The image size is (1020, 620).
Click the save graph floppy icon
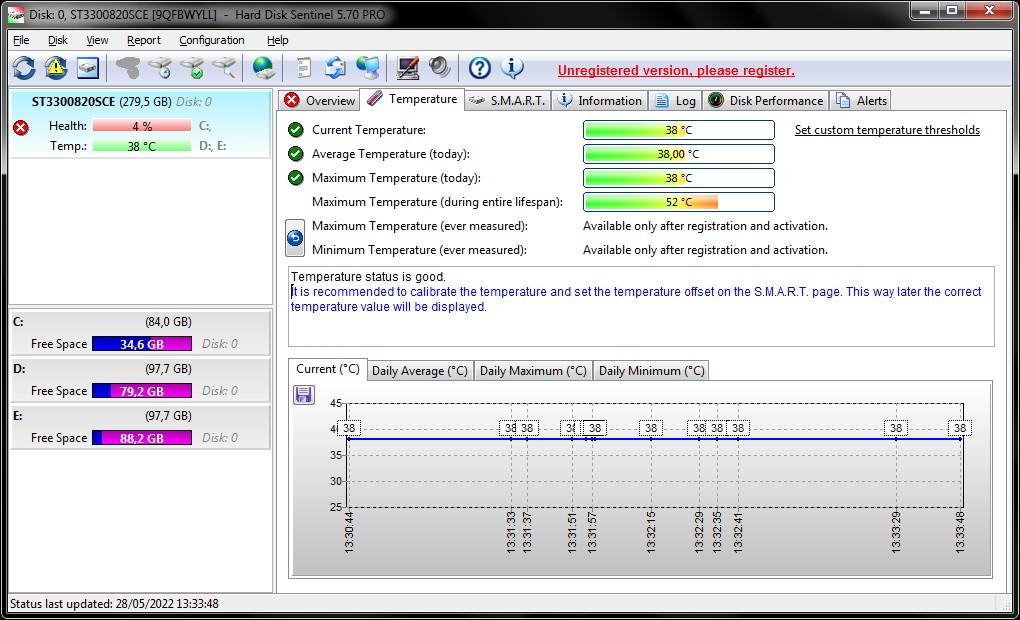coord(304,395)
